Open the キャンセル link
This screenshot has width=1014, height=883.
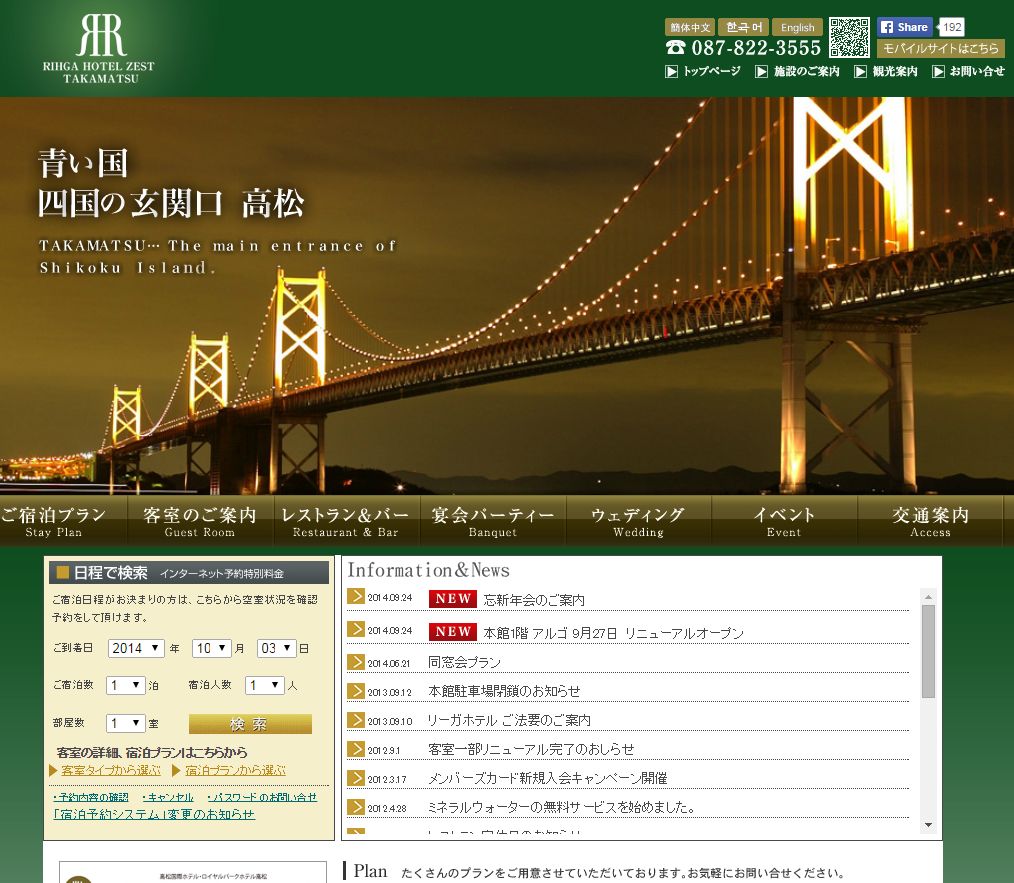[x=168, y=798]
